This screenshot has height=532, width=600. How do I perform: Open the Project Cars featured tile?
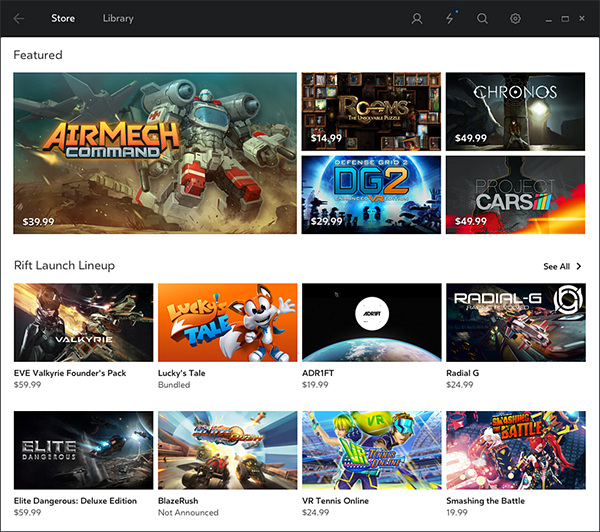[x=515, y=194]
